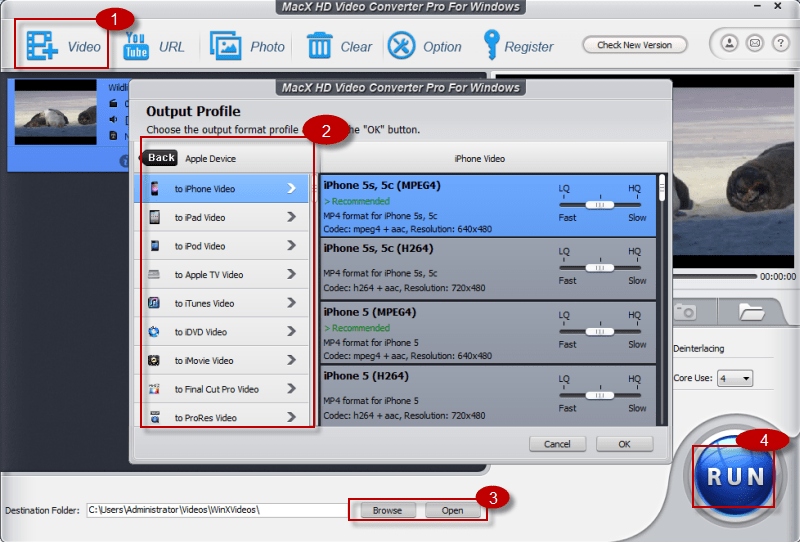Select to Apple TV Video category
The image size is (800, 542).
point(221,275)
